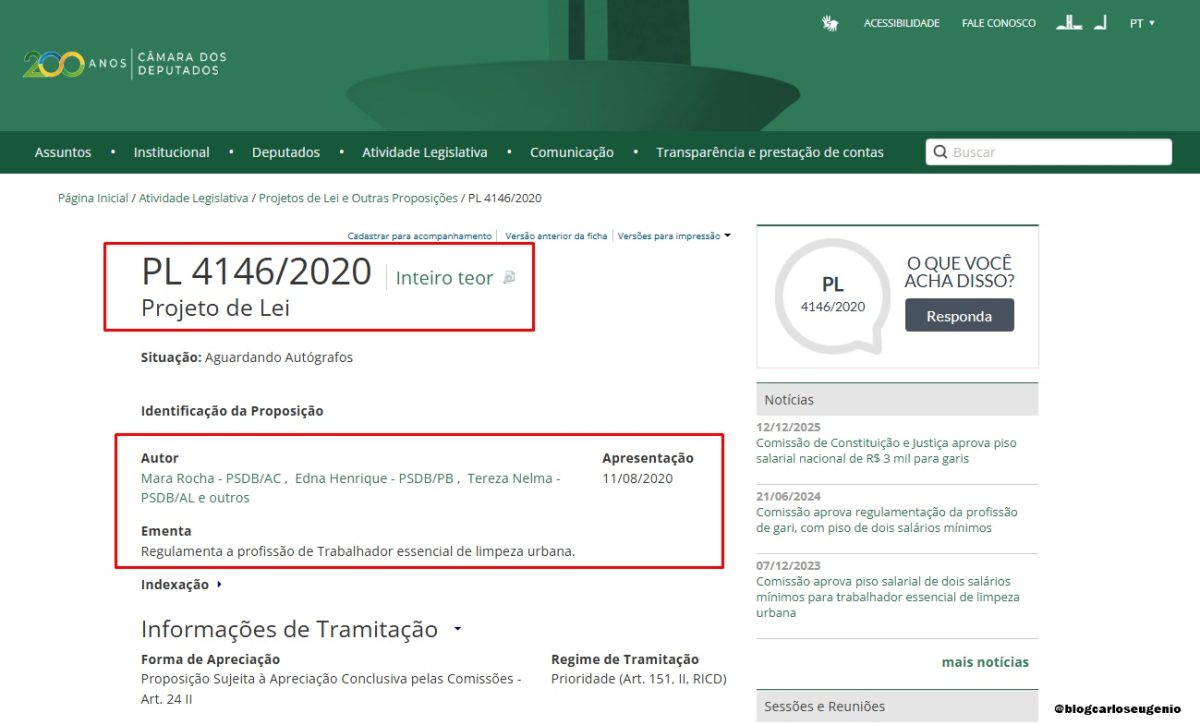The image size is (1200, 725).
Task: Open Transparência e prestação de contas menu
Action: pyautogui.click(x=769, y=152)
